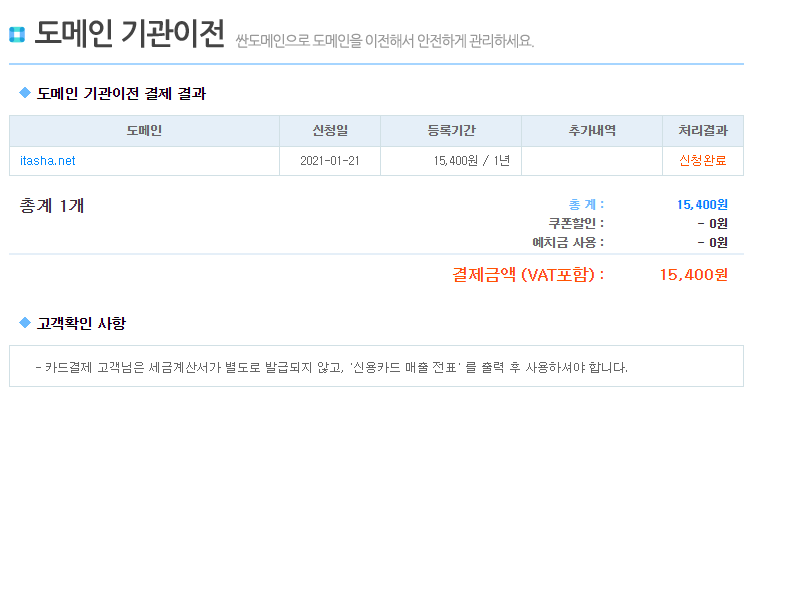Click the 총계 1개 summary text
The width and height of the screenshot is (800, 605).
52,206
